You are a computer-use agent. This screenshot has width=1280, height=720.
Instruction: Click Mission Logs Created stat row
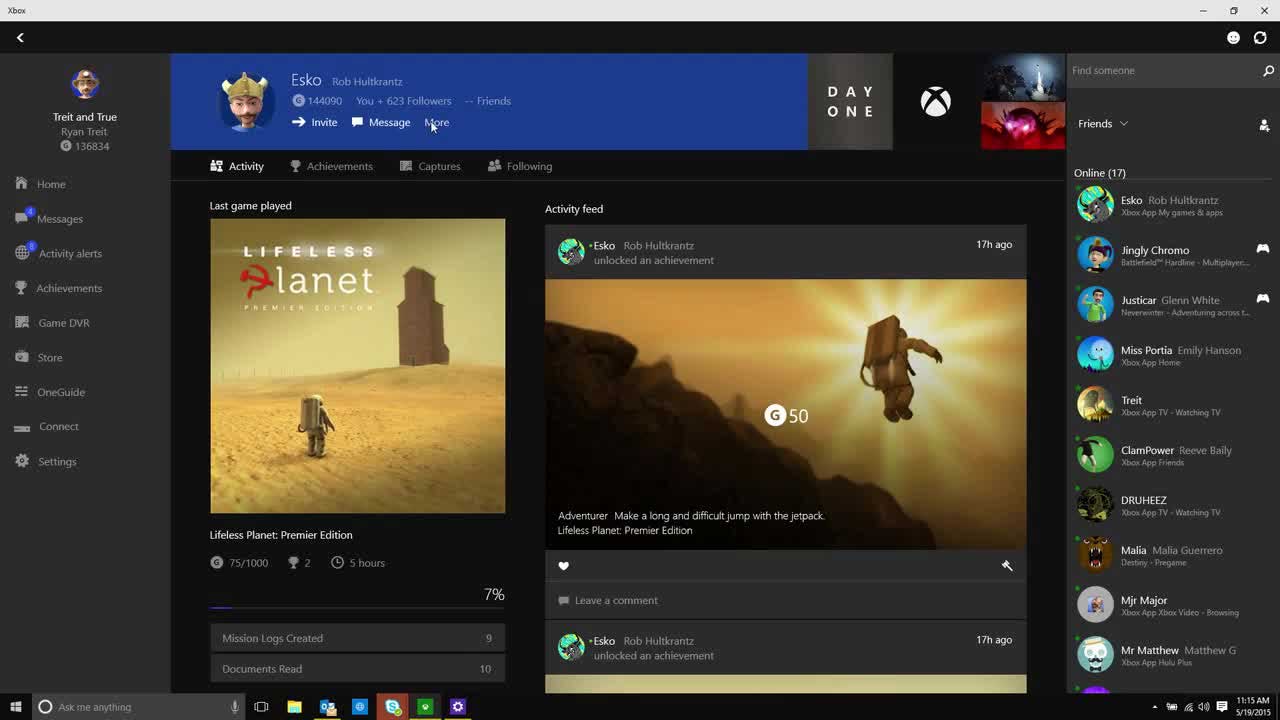[x=357, y=638]
